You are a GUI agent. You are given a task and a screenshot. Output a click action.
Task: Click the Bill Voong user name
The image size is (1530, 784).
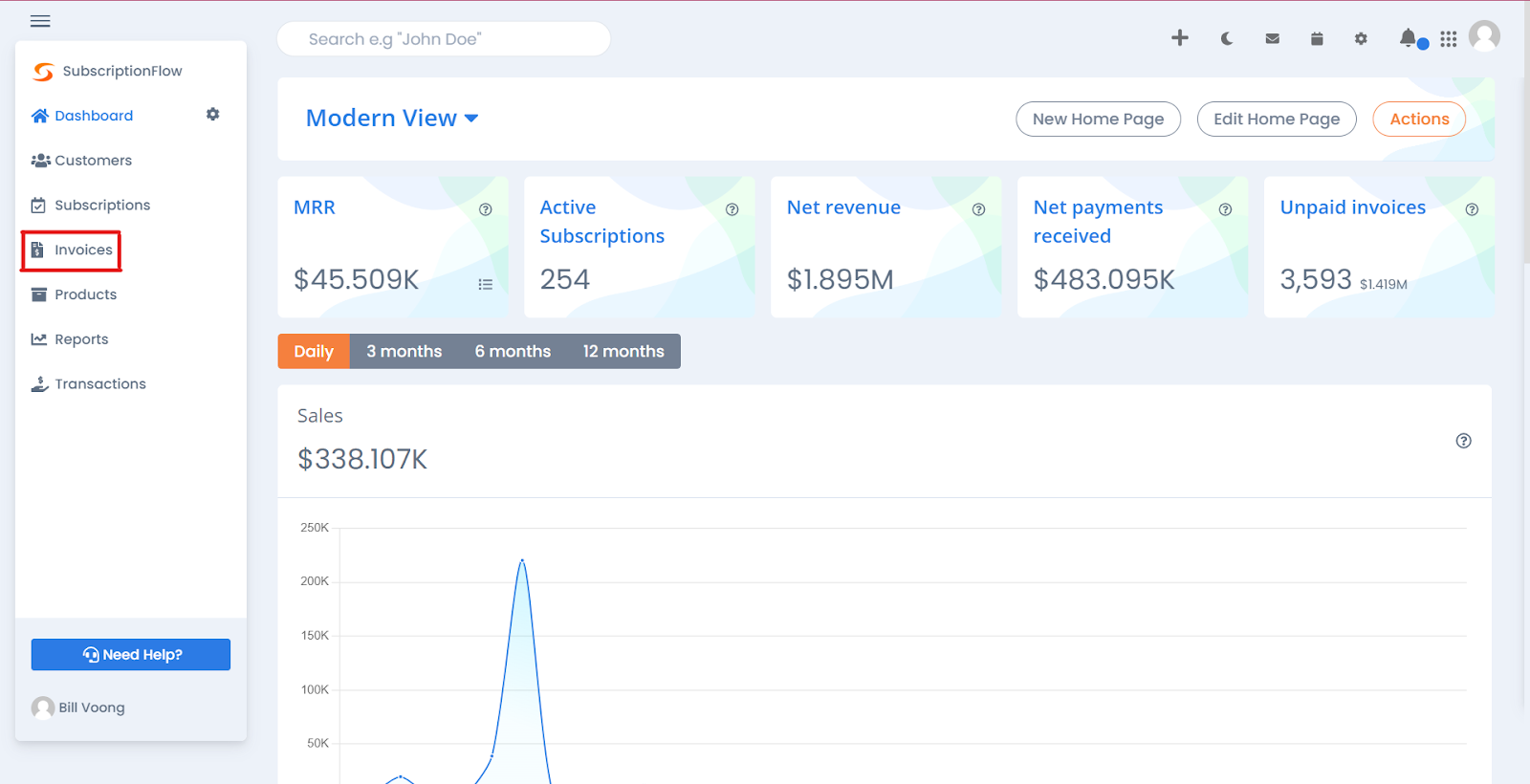tap(92, 708)
